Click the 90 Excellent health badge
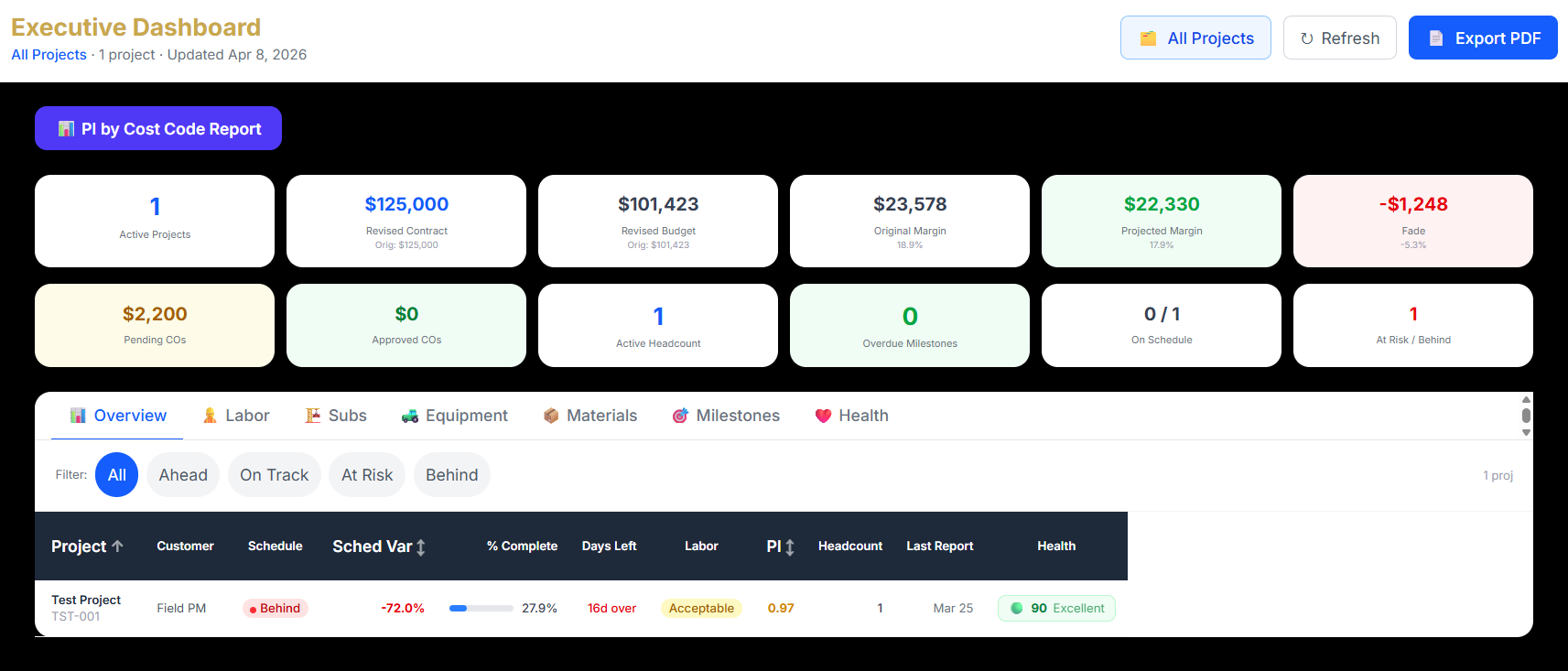 click(x=1056, y=608)
